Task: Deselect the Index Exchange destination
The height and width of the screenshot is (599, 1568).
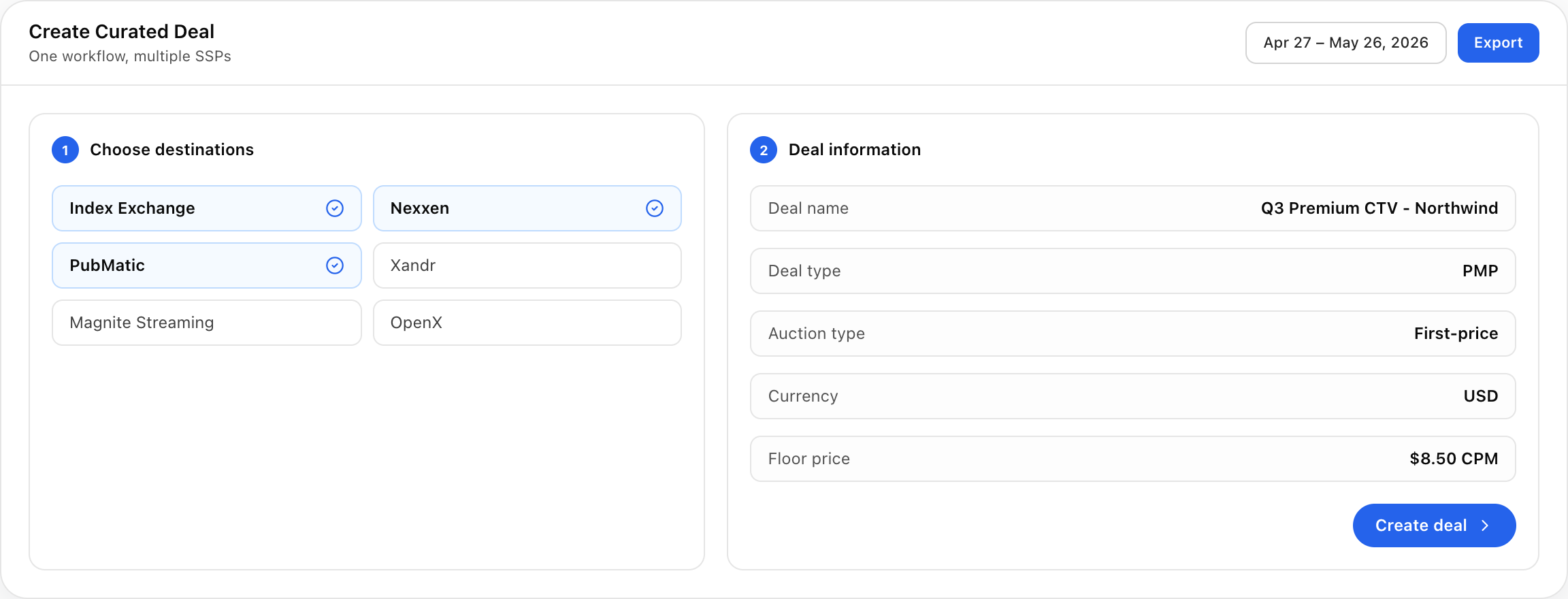Action: coord(207,208)
